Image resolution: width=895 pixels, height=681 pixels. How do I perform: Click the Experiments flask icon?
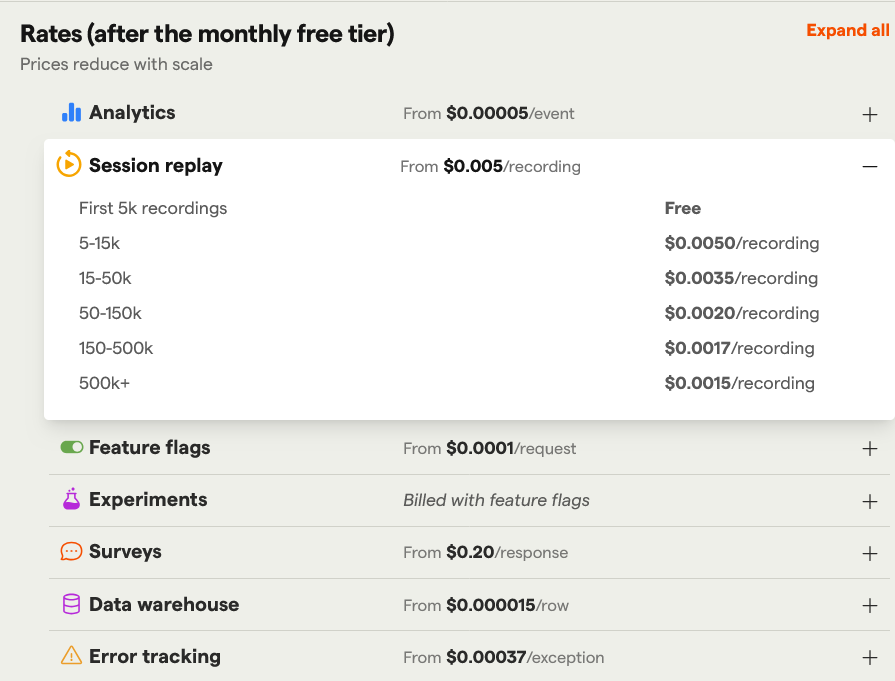[69, 498]
